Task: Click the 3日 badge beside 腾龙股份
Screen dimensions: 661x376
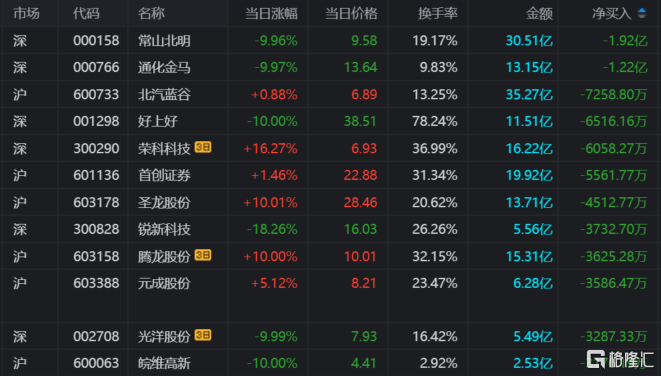Action: coord(203,255)
